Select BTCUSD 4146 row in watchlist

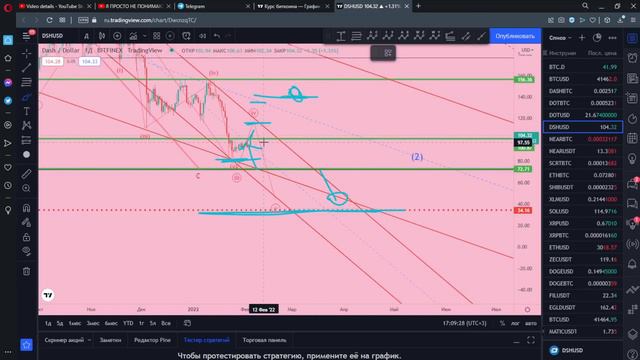[583, 79]
